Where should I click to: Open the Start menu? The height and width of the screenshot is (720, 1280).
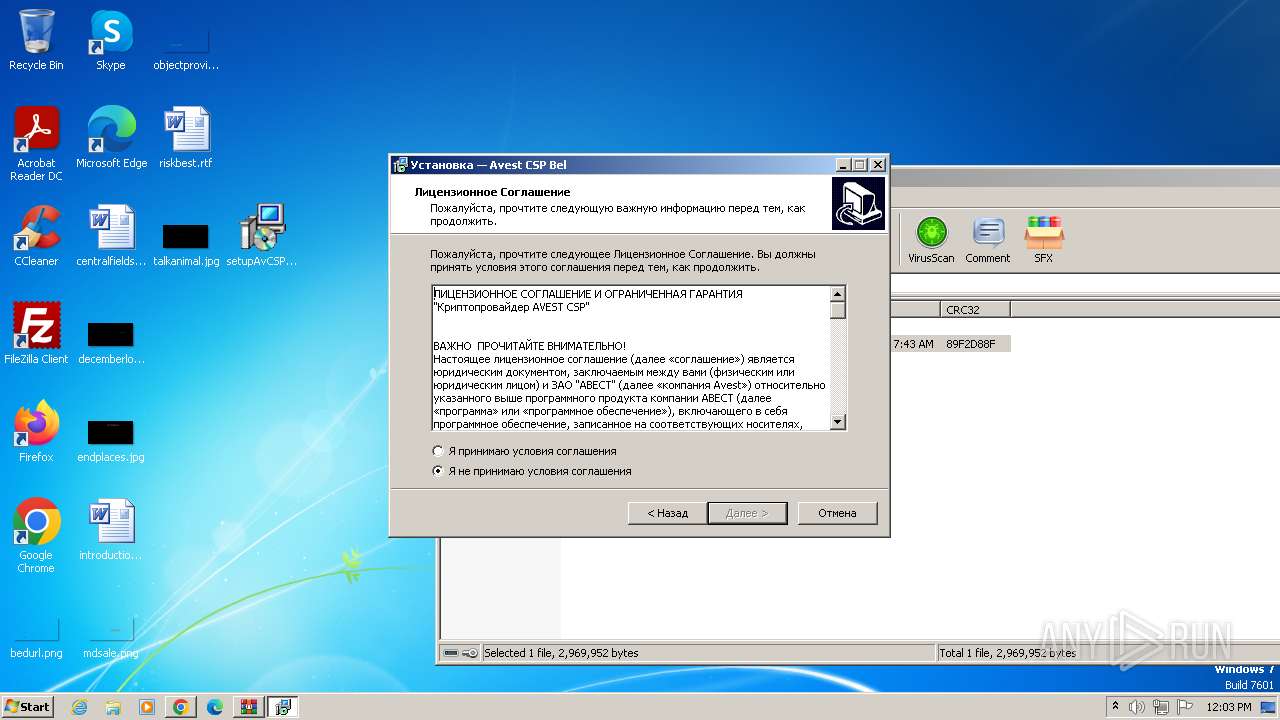click(x=28, y=706)
